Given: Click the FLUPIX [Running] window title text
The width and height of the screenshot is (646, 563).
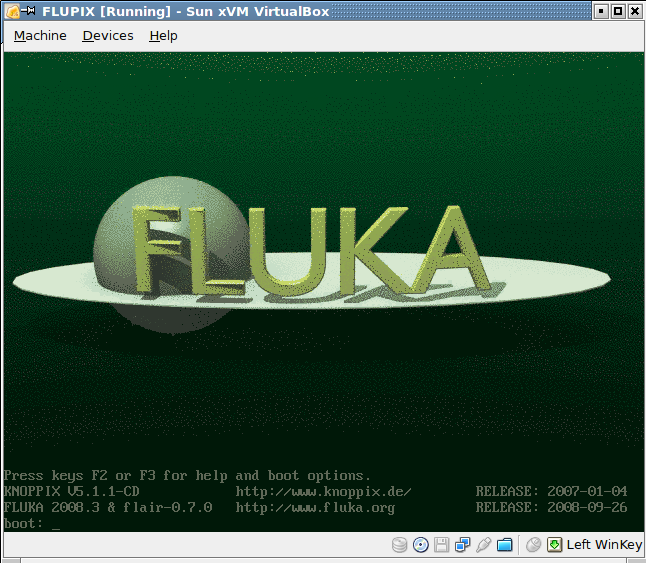Looking at the screenshot, I should (x=186, y=11).
